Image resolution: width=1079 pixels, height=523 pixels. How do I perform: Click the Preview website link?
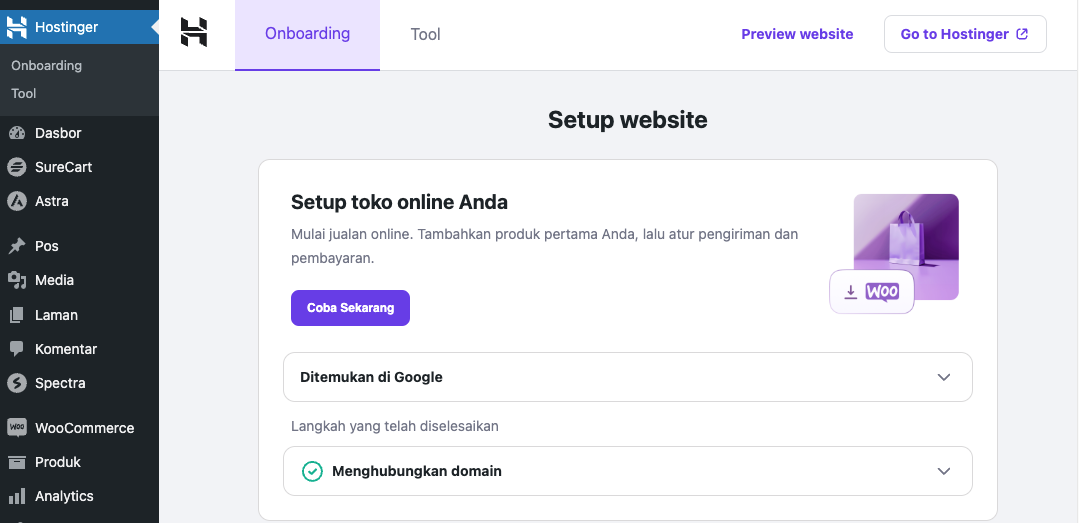[797, 34]
